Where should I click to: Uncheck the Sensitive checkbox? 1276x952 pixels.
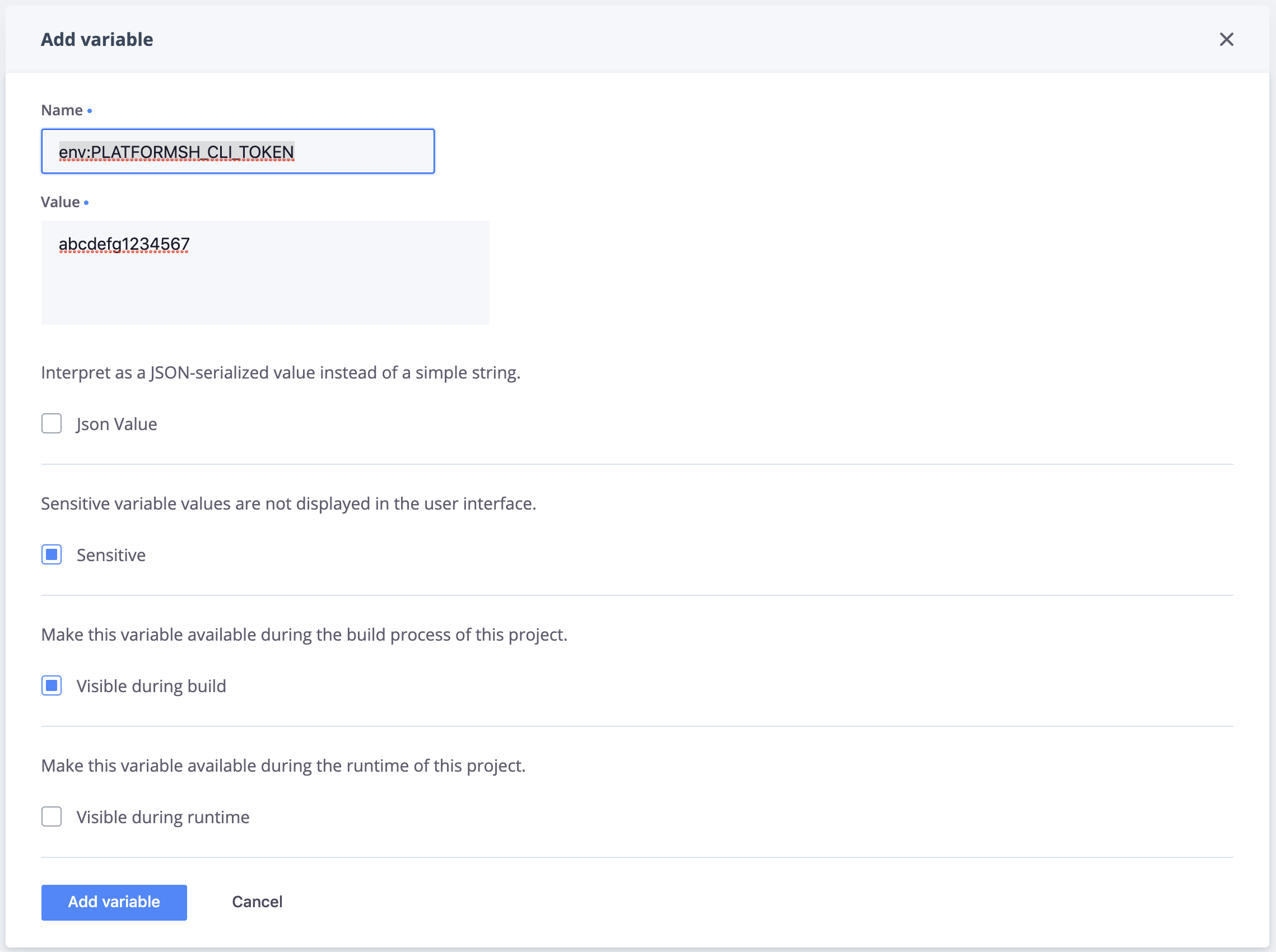[52, 555]
